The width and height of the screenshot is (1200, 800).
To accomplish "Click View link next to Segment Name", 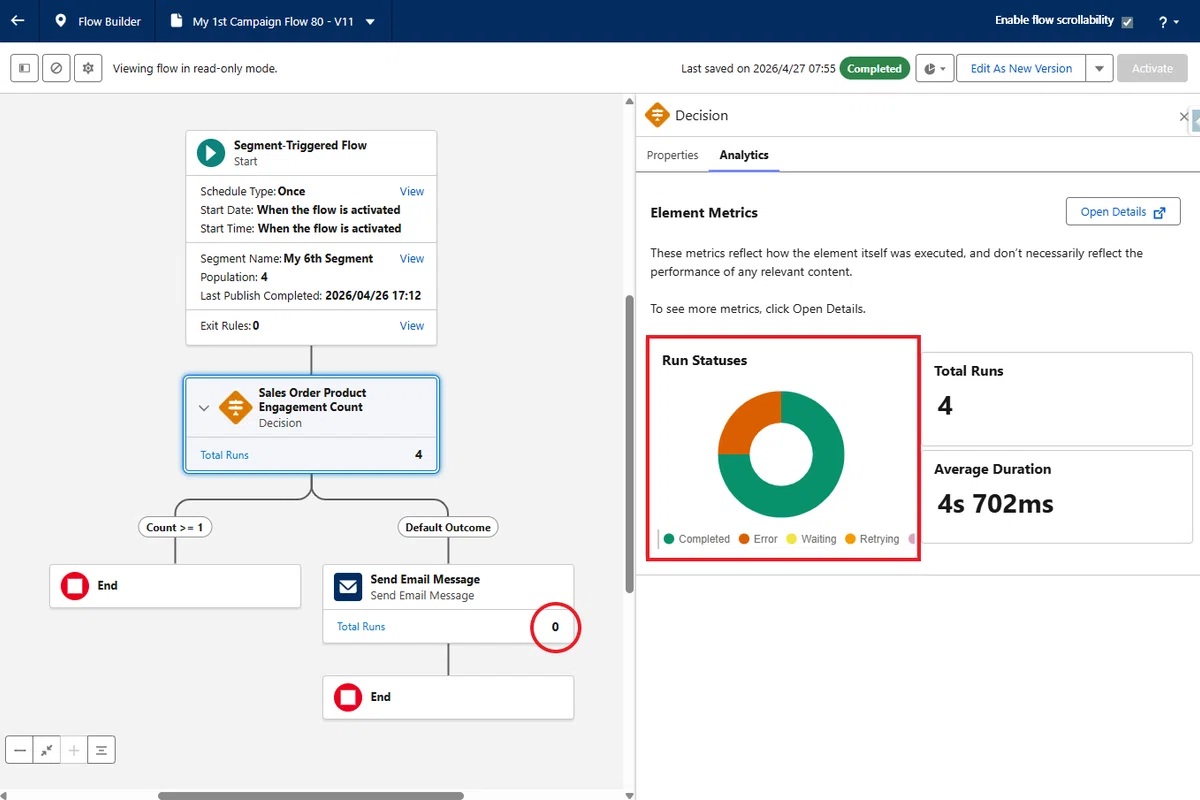I will click(x=412, y=258).
